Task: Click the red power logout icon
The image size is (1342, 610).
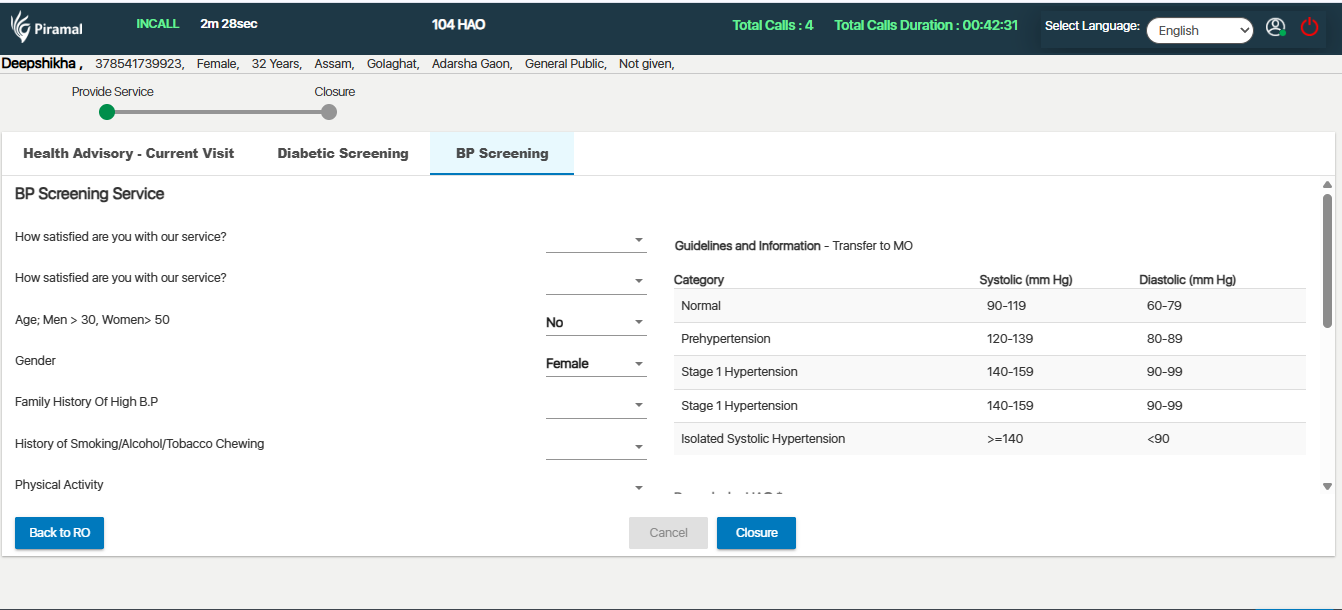Action: tap(1309, 28)
